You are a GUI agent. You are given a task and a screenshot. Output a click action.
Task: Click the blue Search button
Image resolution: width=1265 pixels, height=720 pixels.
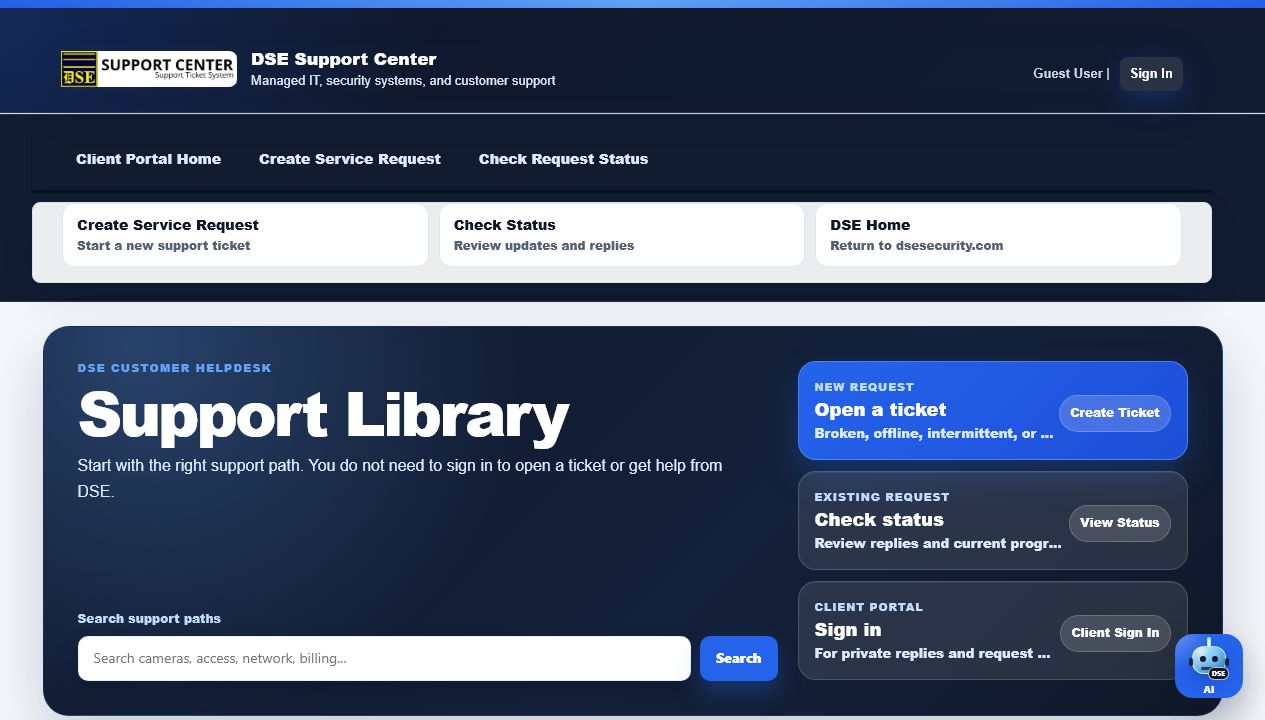[738, 658]
